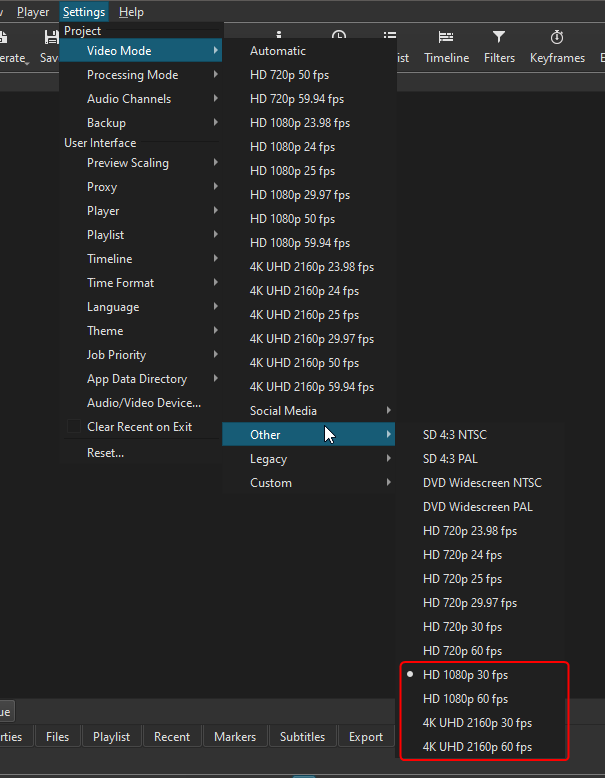Select Automatic video mode
Screen dimensions: 605x778
click(x=278, y=51)
